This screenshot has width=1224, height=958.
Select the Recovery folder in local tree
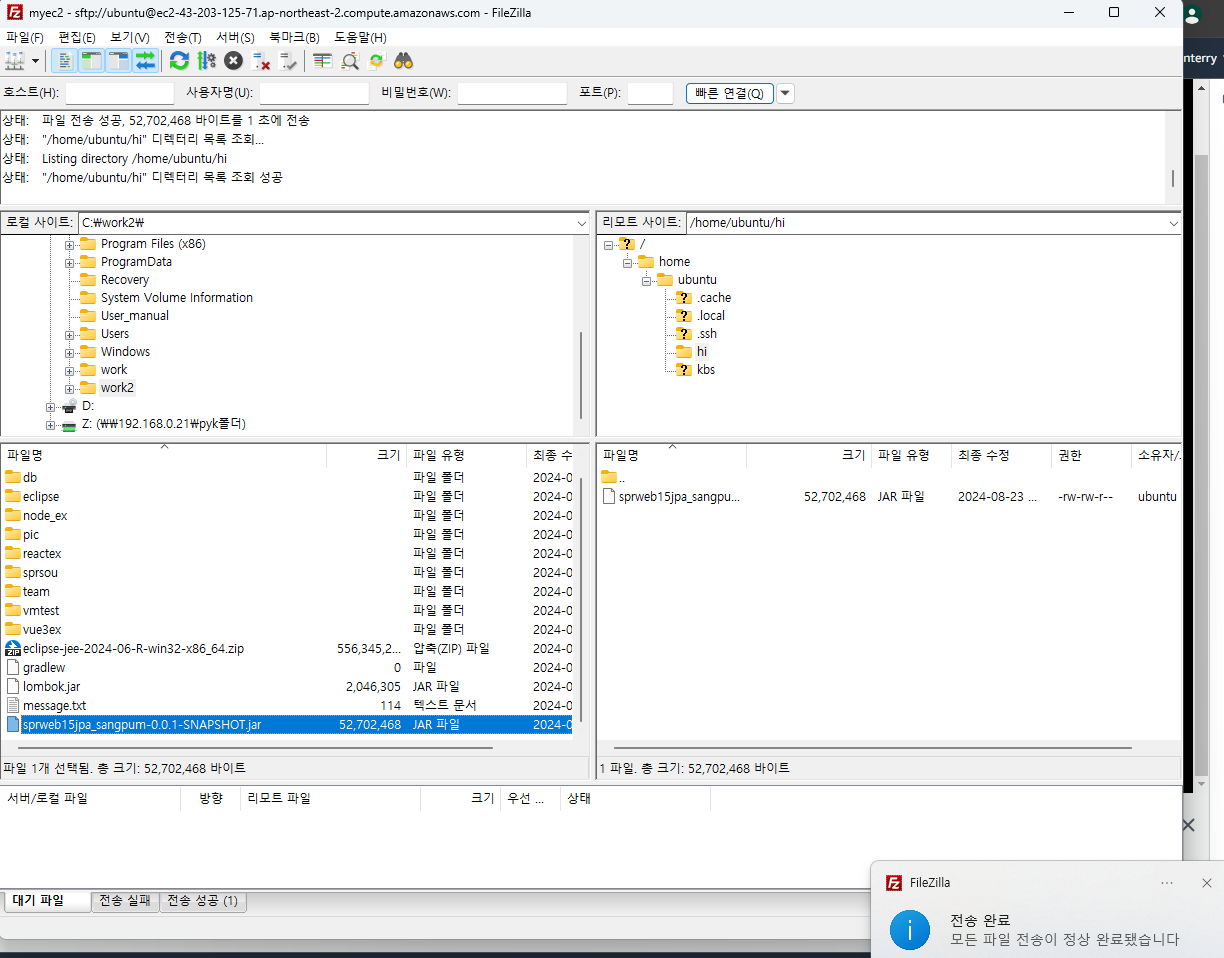(x=124, y=280)
